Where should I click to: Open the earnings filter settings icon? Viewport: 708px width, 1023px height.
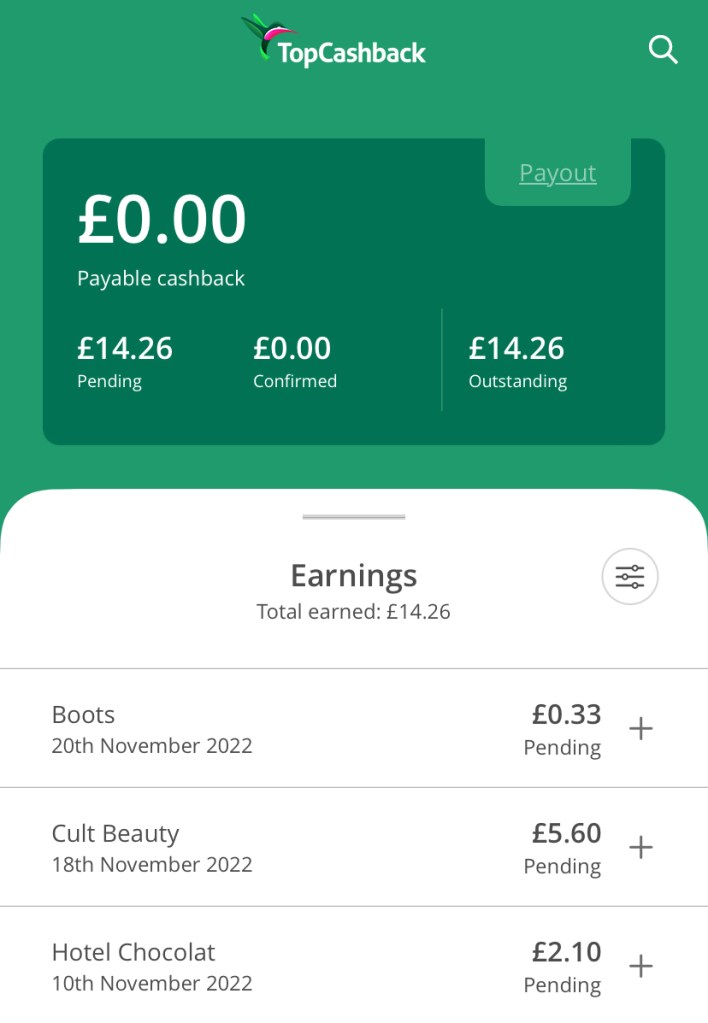coord(630,577)
